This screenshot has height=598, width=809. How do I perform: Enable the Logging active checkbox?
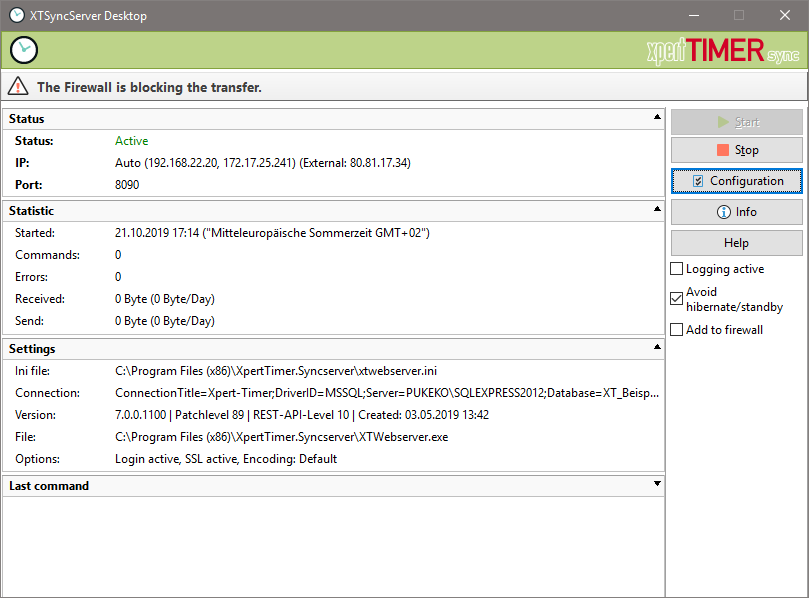(677, 269)
